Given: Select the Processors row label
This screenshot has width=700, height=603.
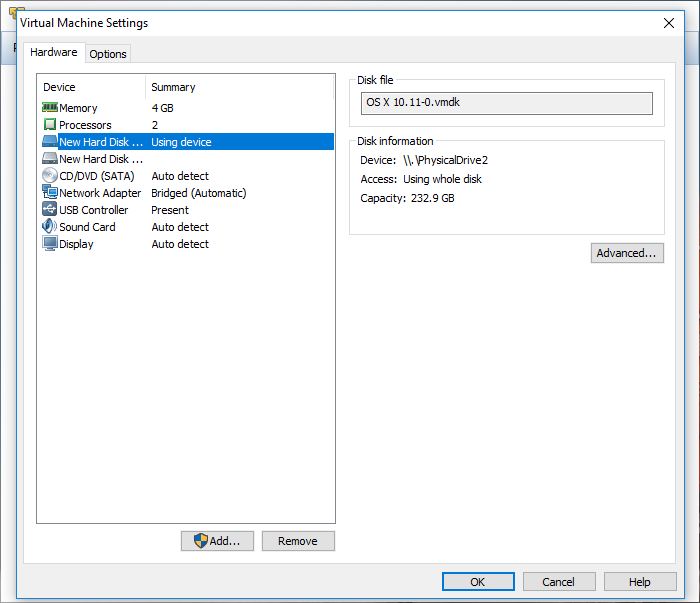Looking at the screenshot, I should click(85, 125).
